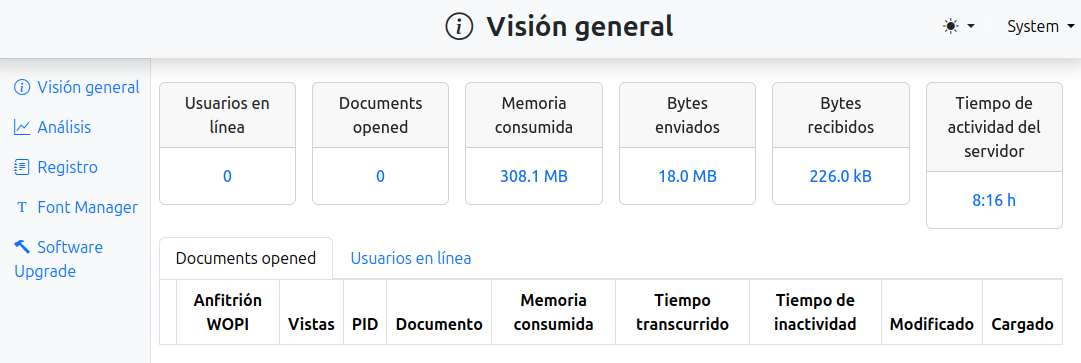This screenshot has height=363, width=1081.
Task: Click the hammer icon for Software Upgrade
Action: [23, 247]
